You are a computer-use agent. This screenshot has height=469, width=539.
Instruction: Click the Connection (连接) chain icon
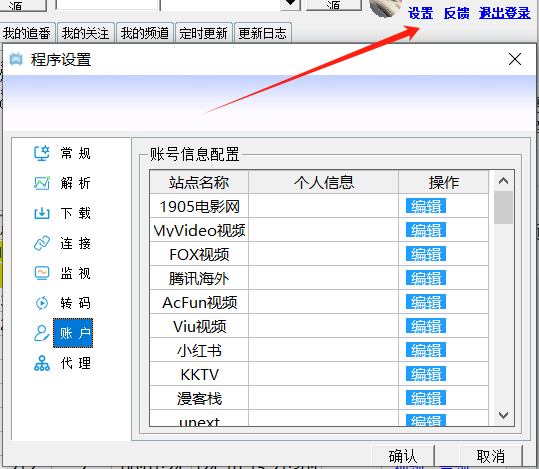pos(42,243)
